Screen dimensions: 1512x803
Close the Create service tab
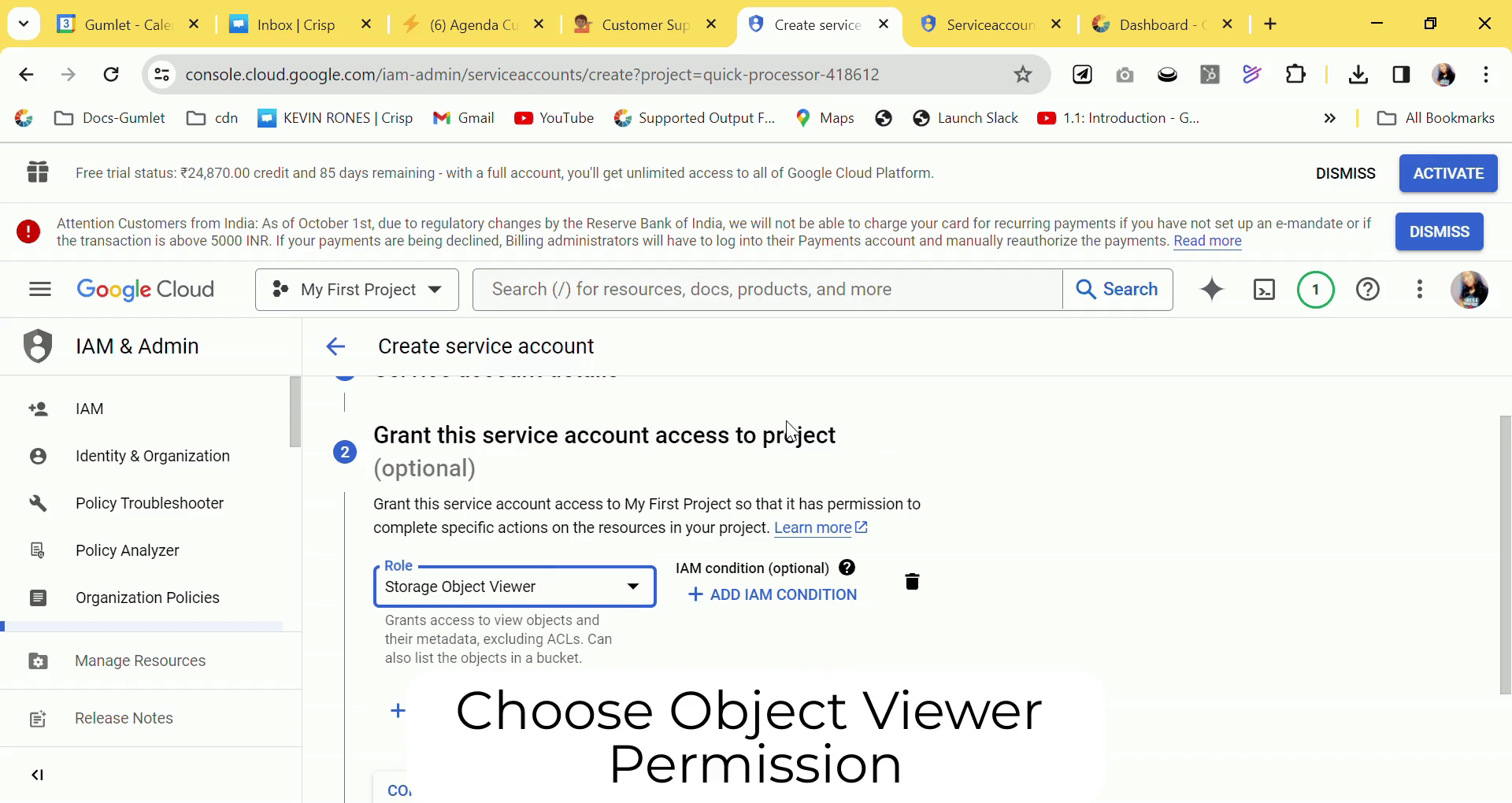[x=884, y=24]
